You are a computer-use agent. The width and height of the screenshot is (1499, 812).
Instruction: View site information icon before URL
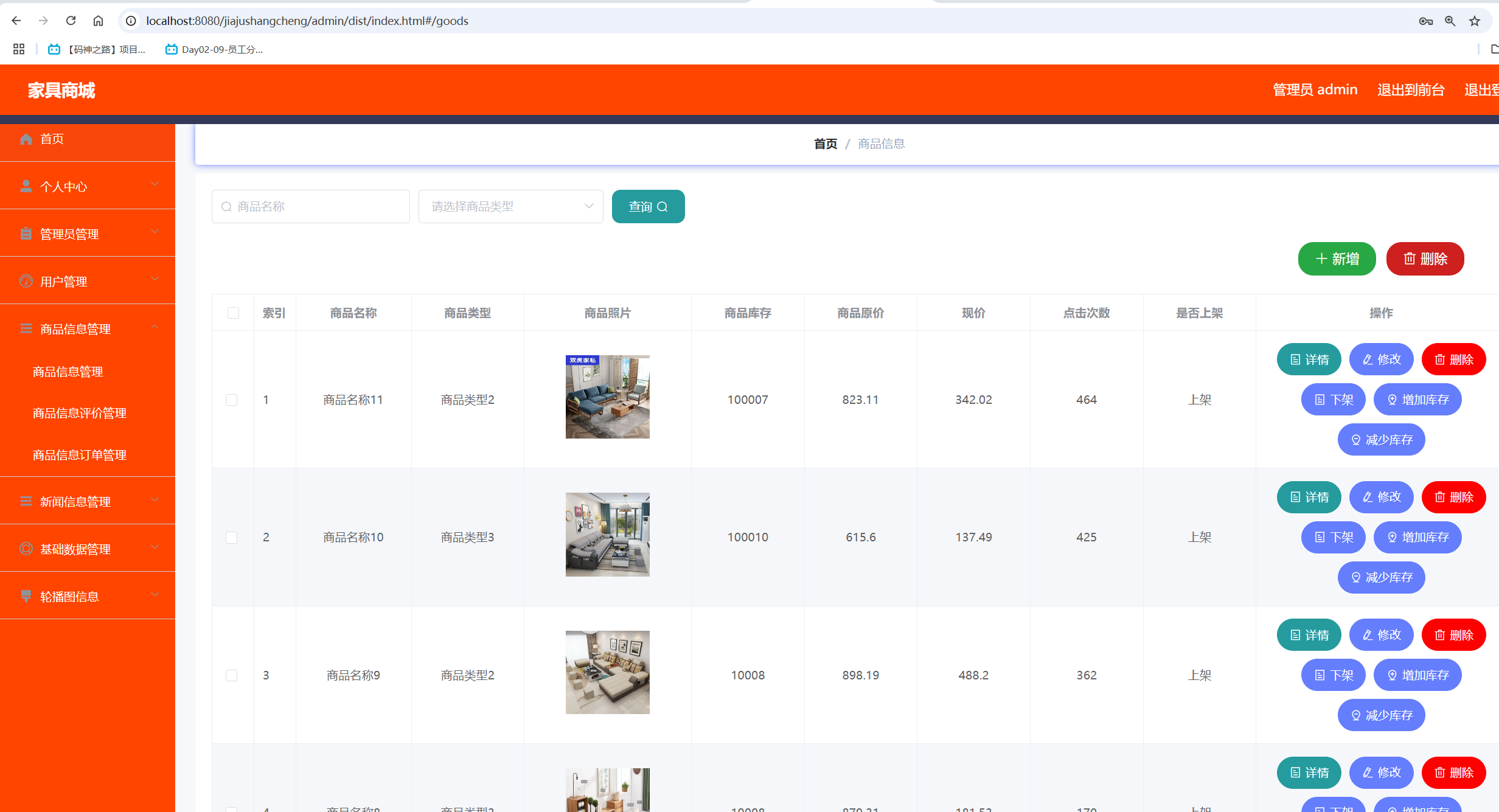(131, 21)
